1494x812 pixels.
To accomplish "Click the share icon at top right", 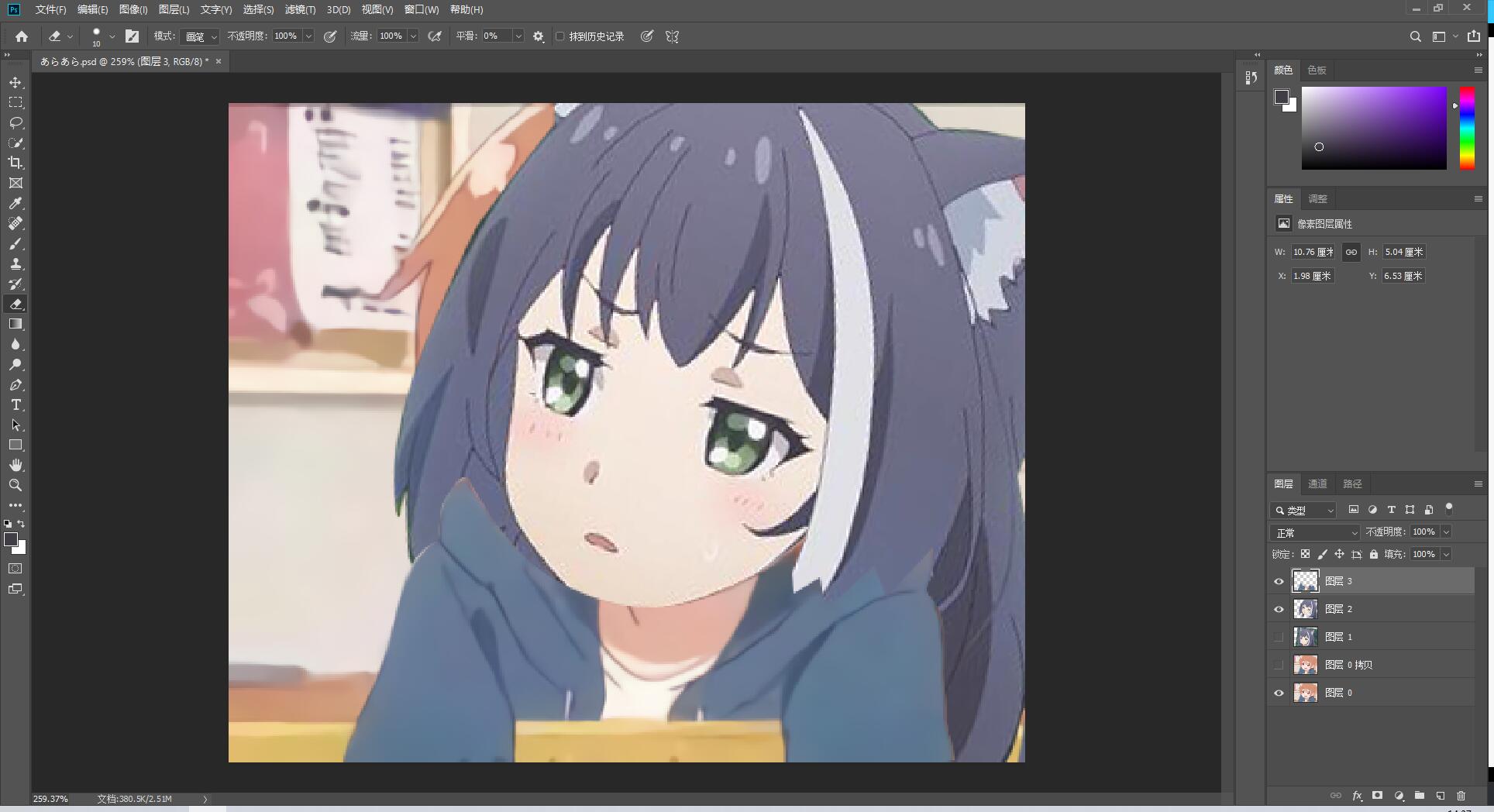I will pyautogui.click(x=1474, y=36).
